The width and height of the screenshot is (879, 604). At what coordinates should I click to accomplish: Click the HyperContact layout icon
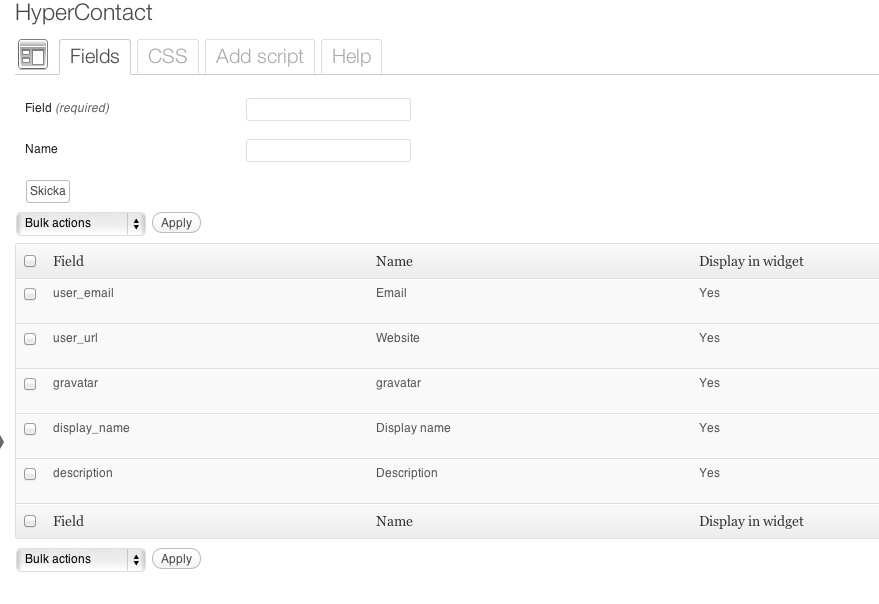coord(33,54)
